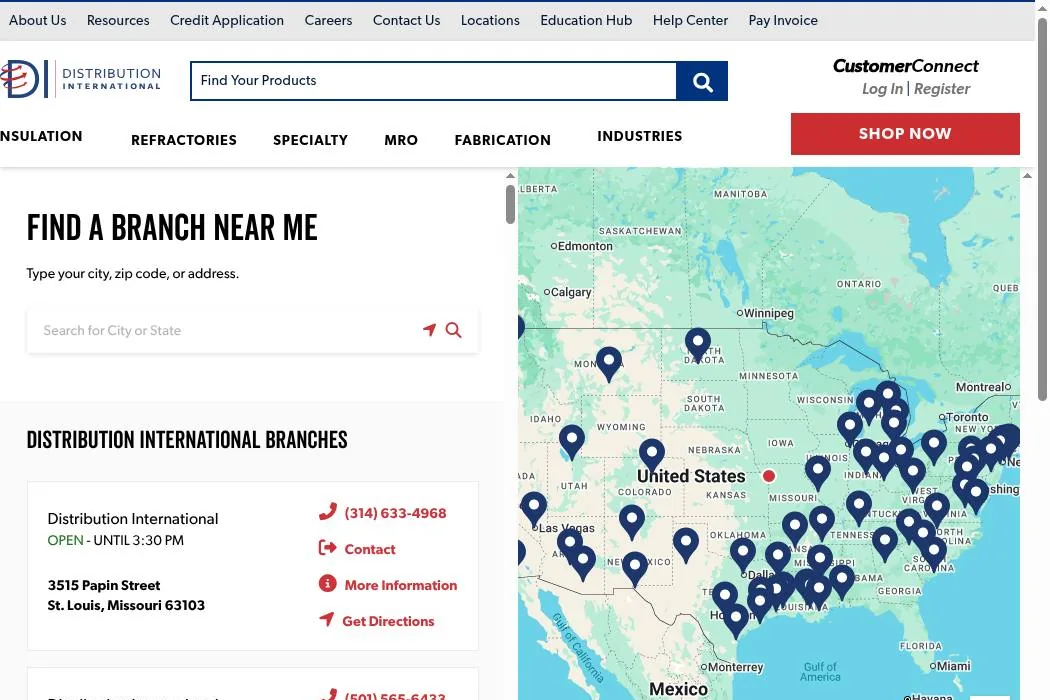
Task: Select the map pin in Montana
Action: click(x=609, y=362)
